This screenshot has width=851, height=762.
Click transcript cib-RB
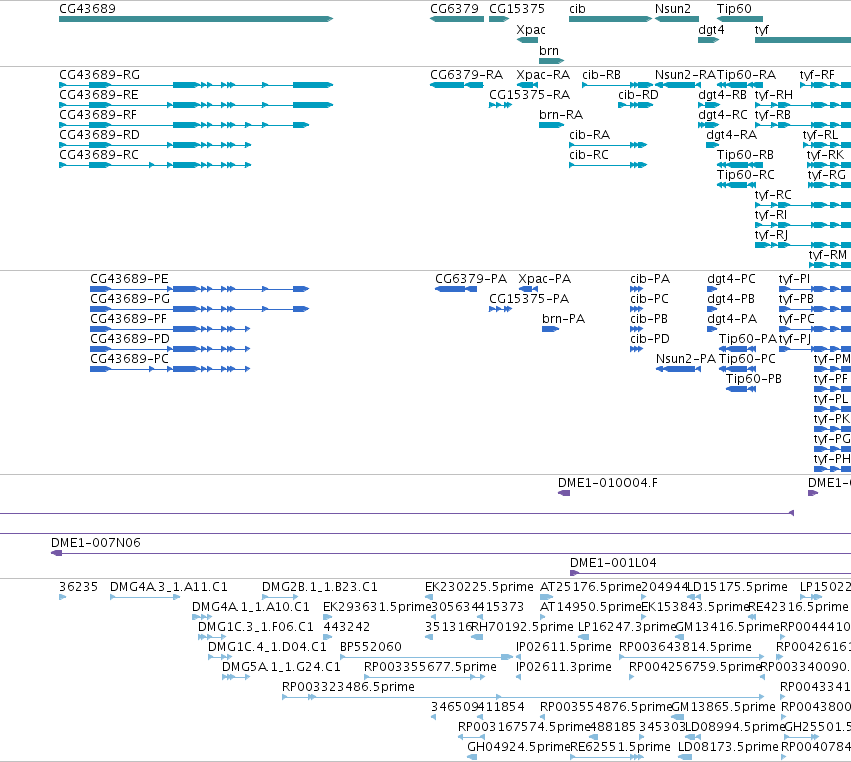[x=618, y=85]
